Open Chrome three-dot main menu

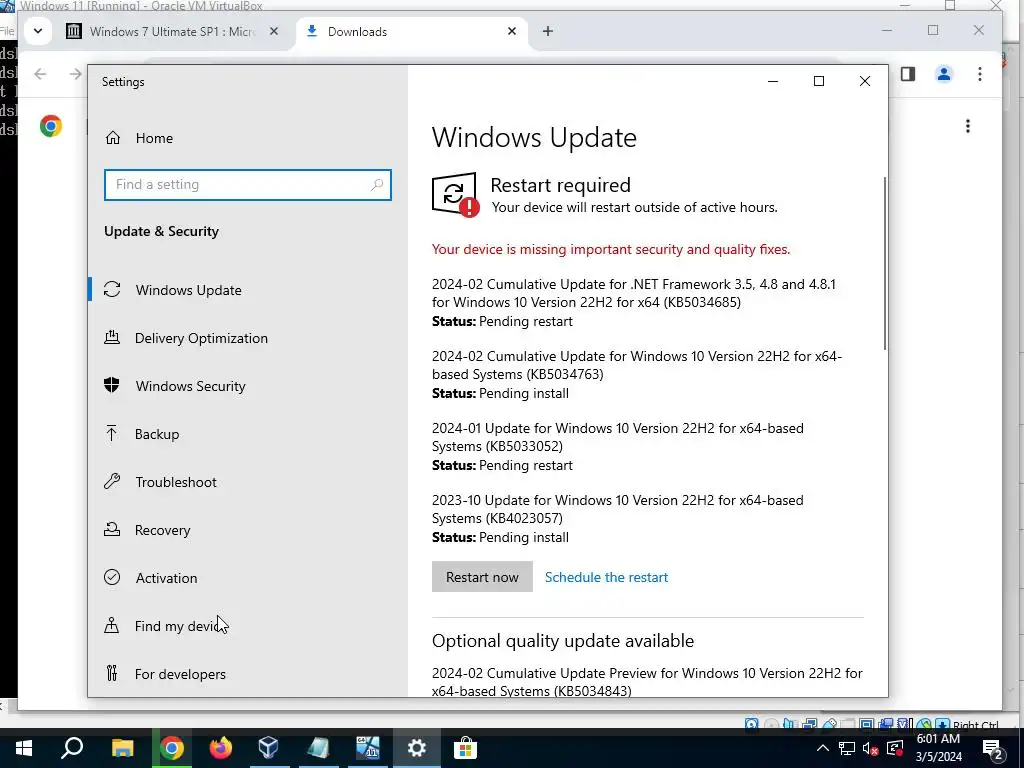[980, 74]
